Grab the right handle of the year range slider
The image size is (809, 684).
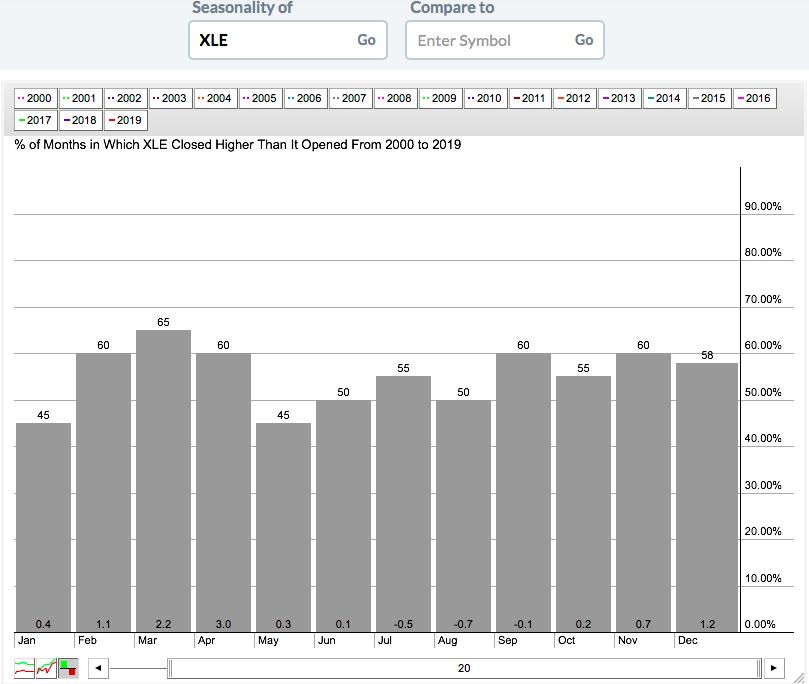(x=759, y=669)
